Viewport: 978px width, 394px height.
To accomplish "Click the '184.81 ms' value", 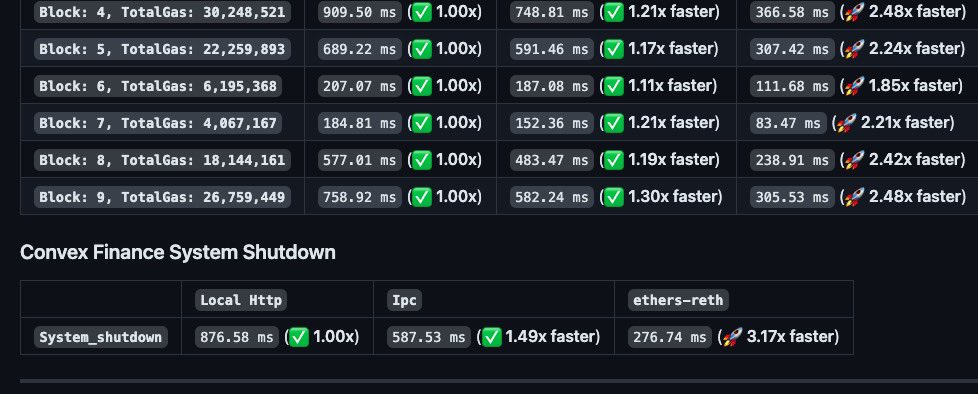I will point(359,123).
